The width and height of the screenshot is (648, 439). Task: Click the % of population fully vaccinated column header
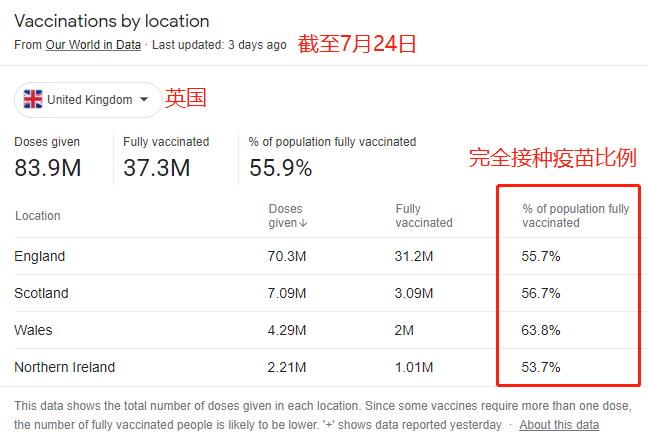pos(575,216)
